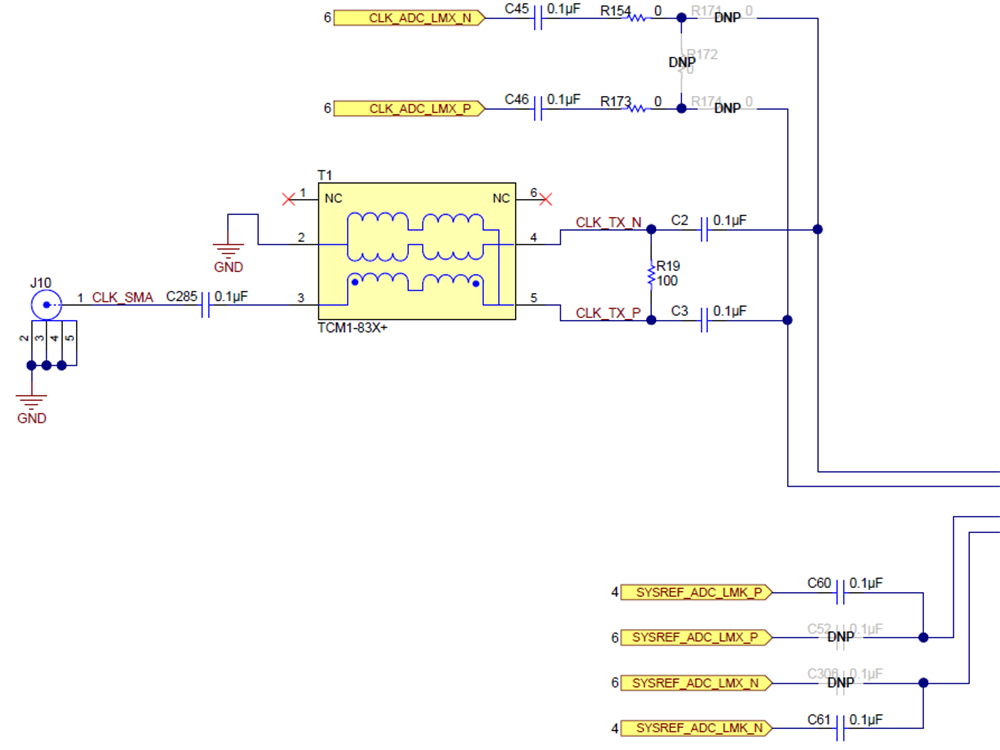Image resolution: width=1000 pixels, height=750 pixels.
Task: Click zero-ohm resistor R154
Action: (637, 18)
